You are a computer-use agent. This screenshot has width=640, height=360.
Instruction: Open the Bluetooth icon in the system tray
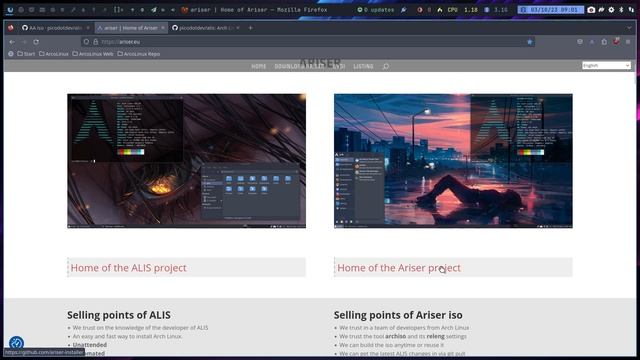[621, 9]
